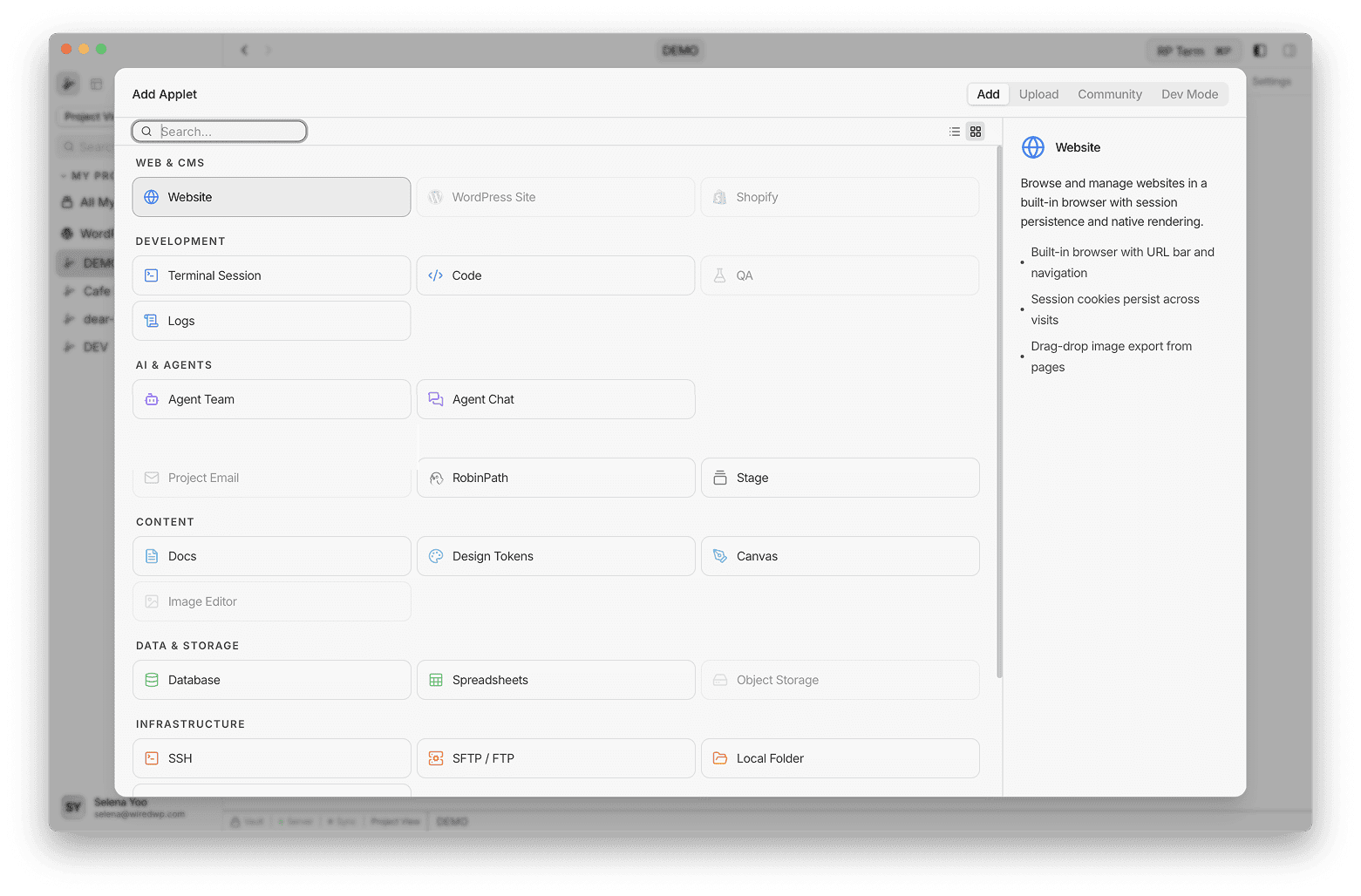The width and height of the screenshot is (1361, 896).
Task: Click the Search applets input field
Action: pyautogui.click(x=219, y=131)
